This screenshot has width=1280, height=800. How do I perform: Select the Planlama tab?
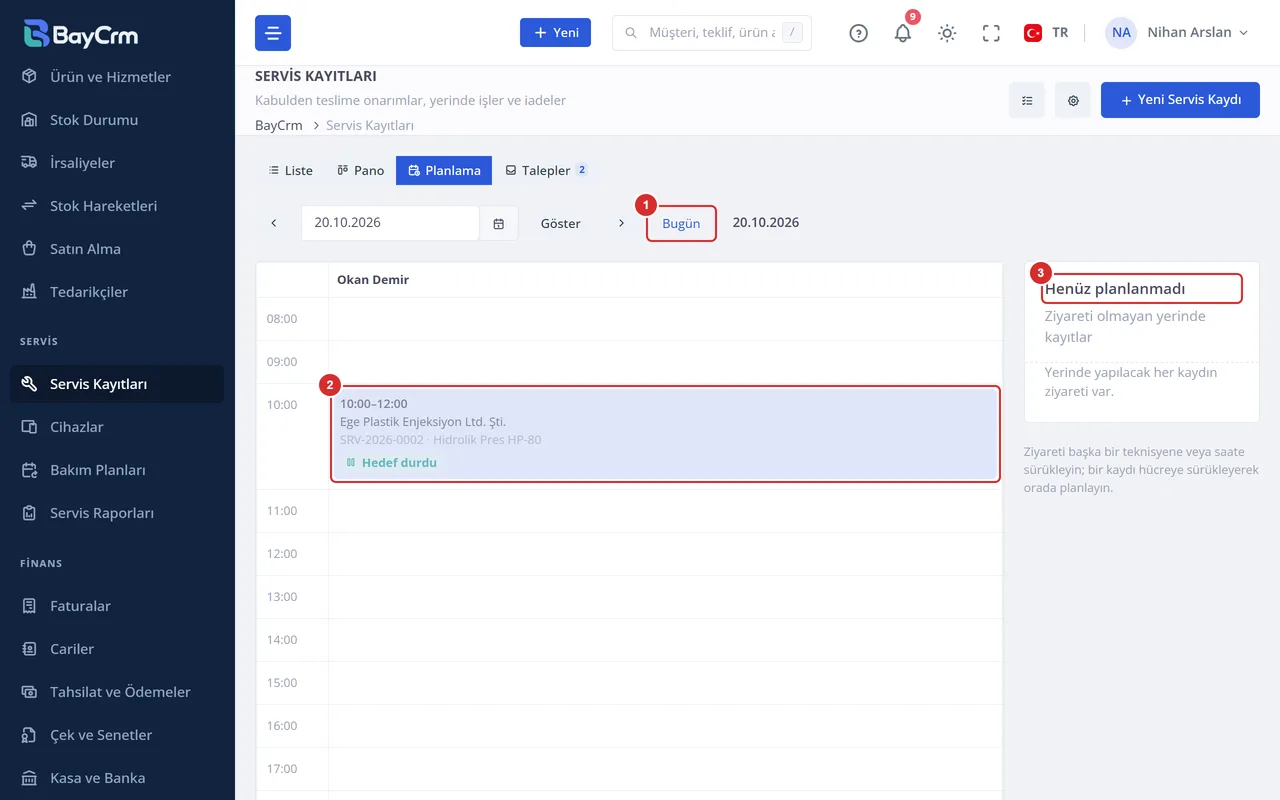pyautogui.click(x=444, y=170)
